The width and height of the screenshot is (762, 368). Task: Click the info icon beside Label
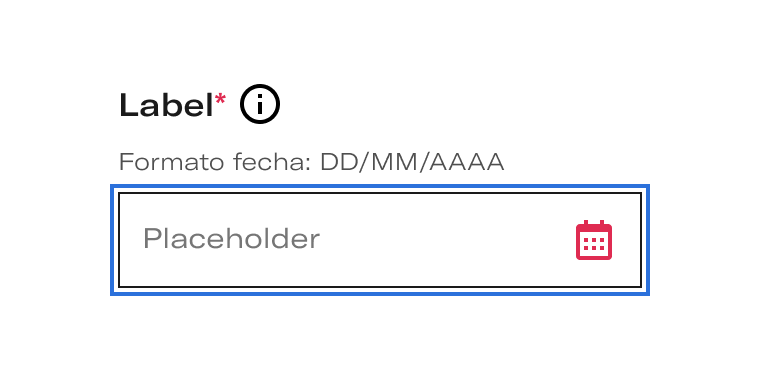[x=260, y=104]
